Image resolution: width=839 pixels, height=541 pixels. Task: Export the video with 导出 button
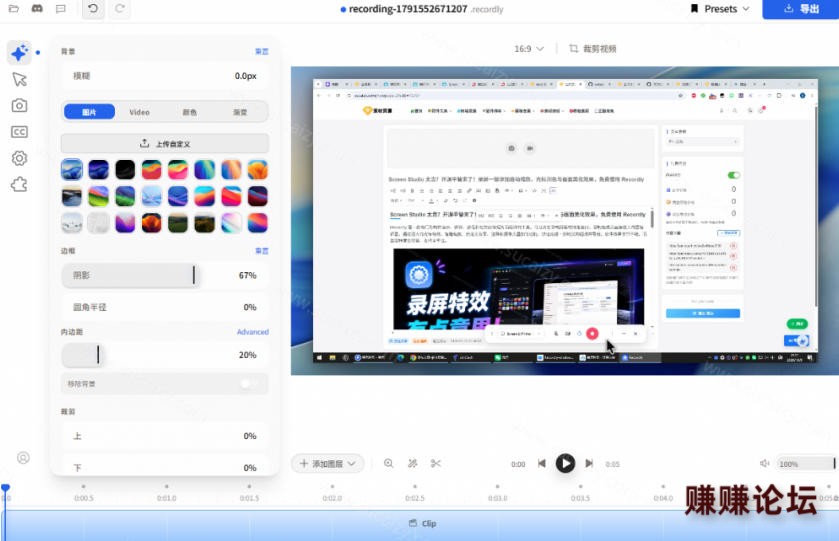click(x=801, y=9)
